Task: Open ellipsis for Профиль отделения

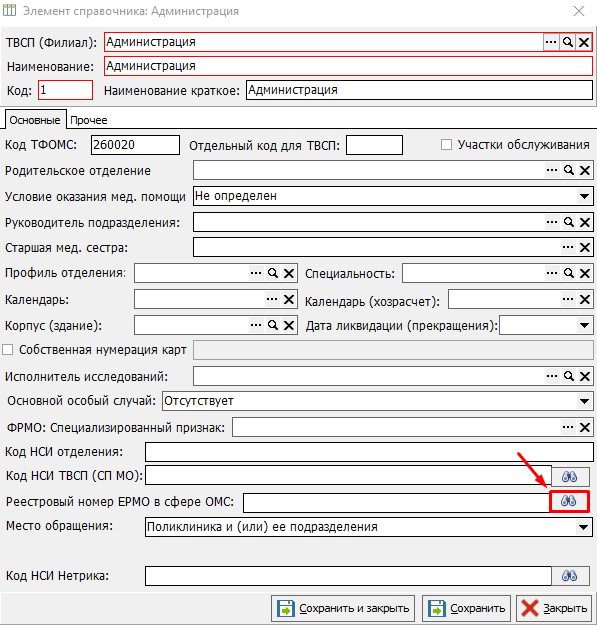Action: (x=256, y=273)
